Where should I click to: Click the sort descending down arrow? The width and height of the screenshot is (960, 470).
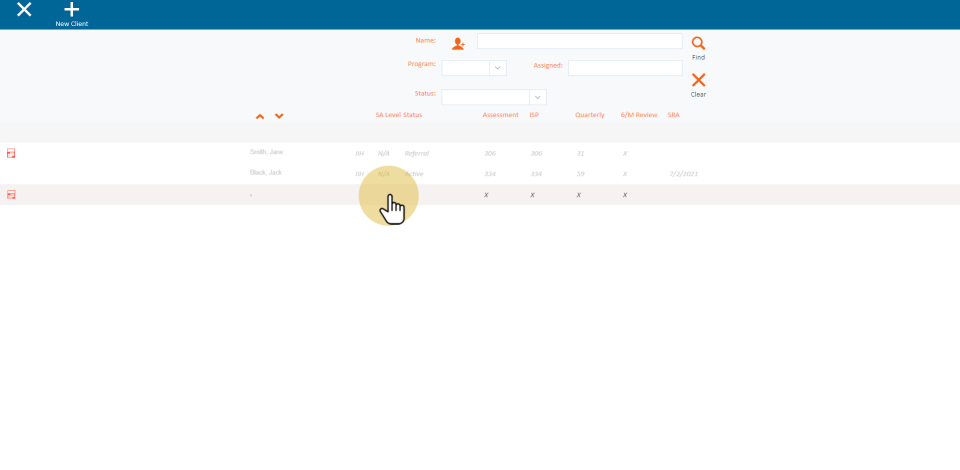pos(279,116)
